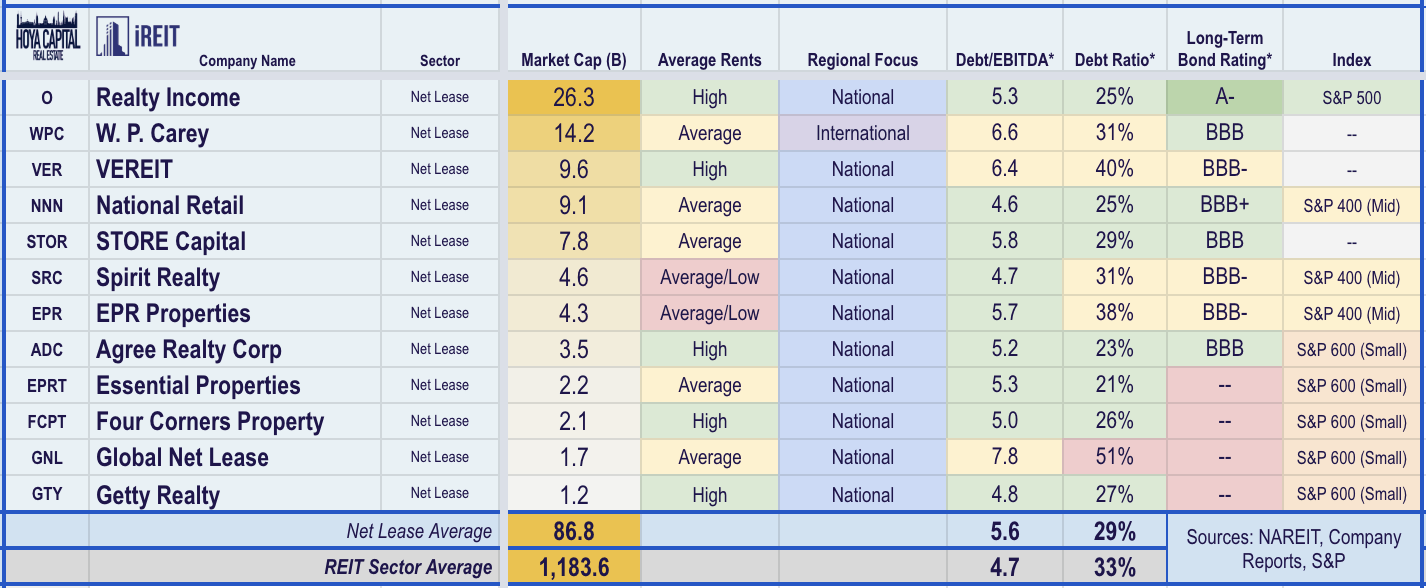Click the Agree Realty Corp name
This screenshot has width=1426, height=588.
189,350
